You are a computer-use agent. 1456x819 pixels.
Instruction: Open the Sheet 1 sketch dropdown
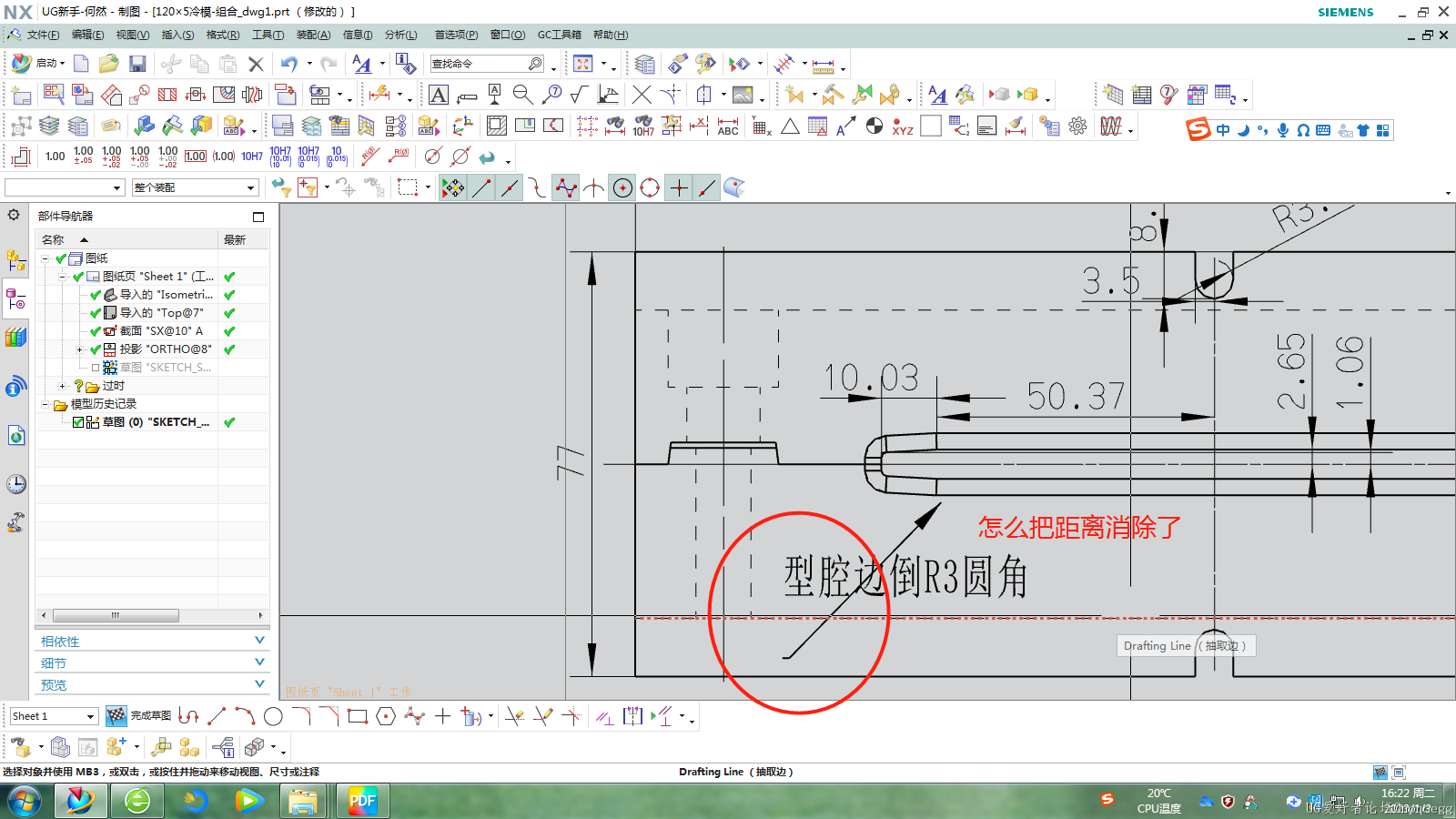pyautogui.click(x=53, y=716)
